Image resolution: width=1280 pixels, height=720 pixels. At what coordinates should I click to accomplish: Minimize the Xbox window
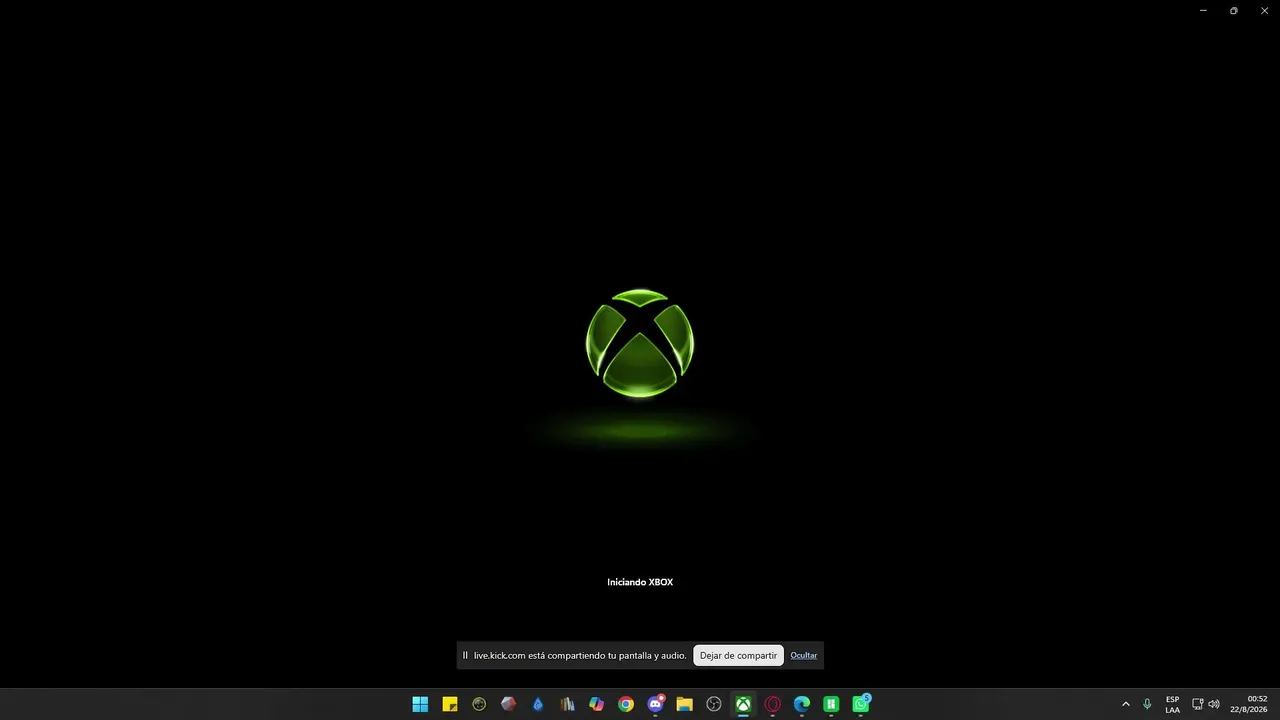pyautogui.click(x=1203, y=10)
